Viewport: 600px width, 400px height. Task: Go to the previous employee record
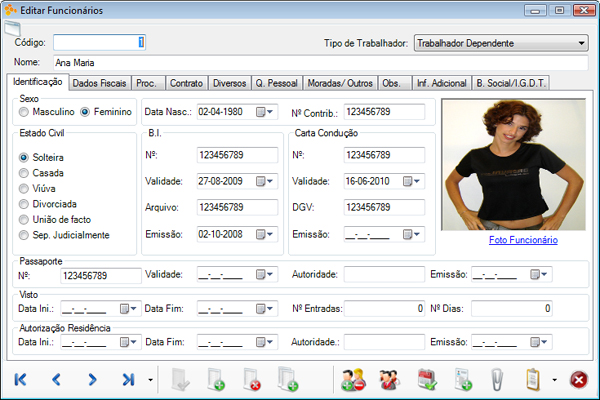56,380
